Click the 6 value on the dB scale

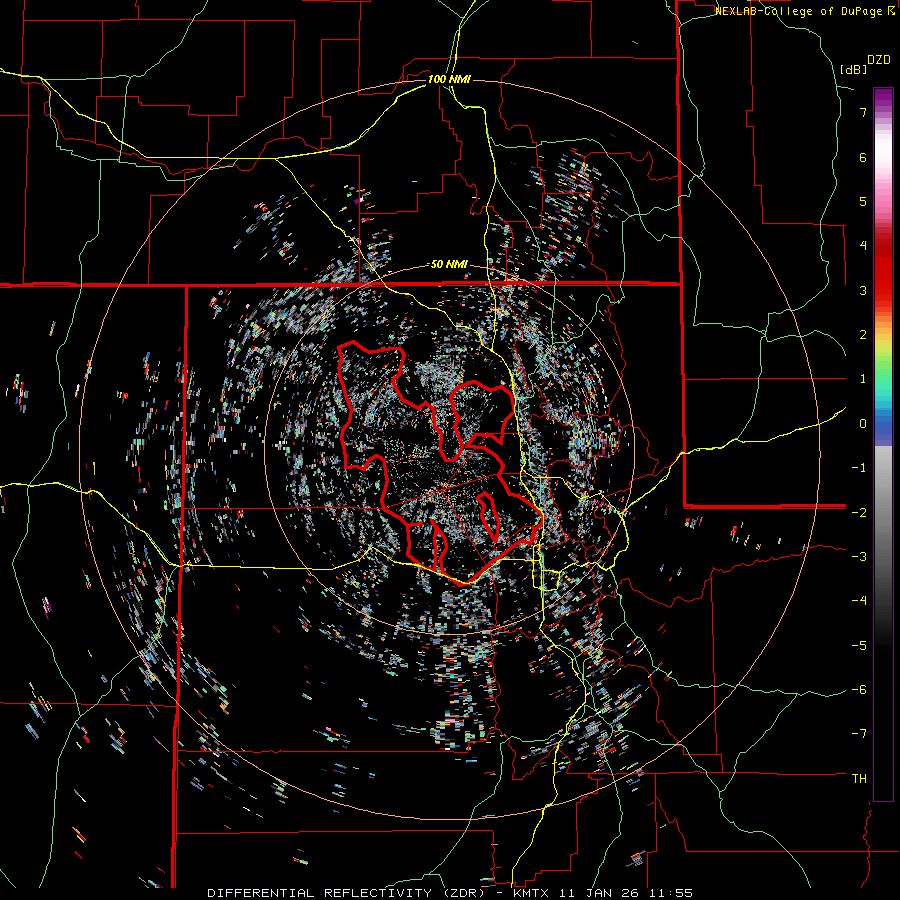pyautogui.click(x=863, y=157)
